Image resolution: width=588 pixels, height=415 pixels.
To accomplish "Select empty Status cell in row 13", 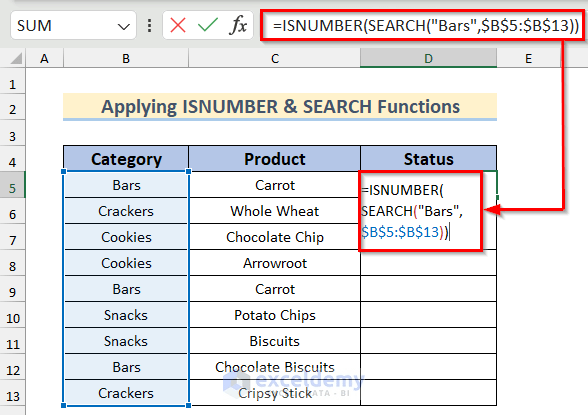I will tap(428, 393).
